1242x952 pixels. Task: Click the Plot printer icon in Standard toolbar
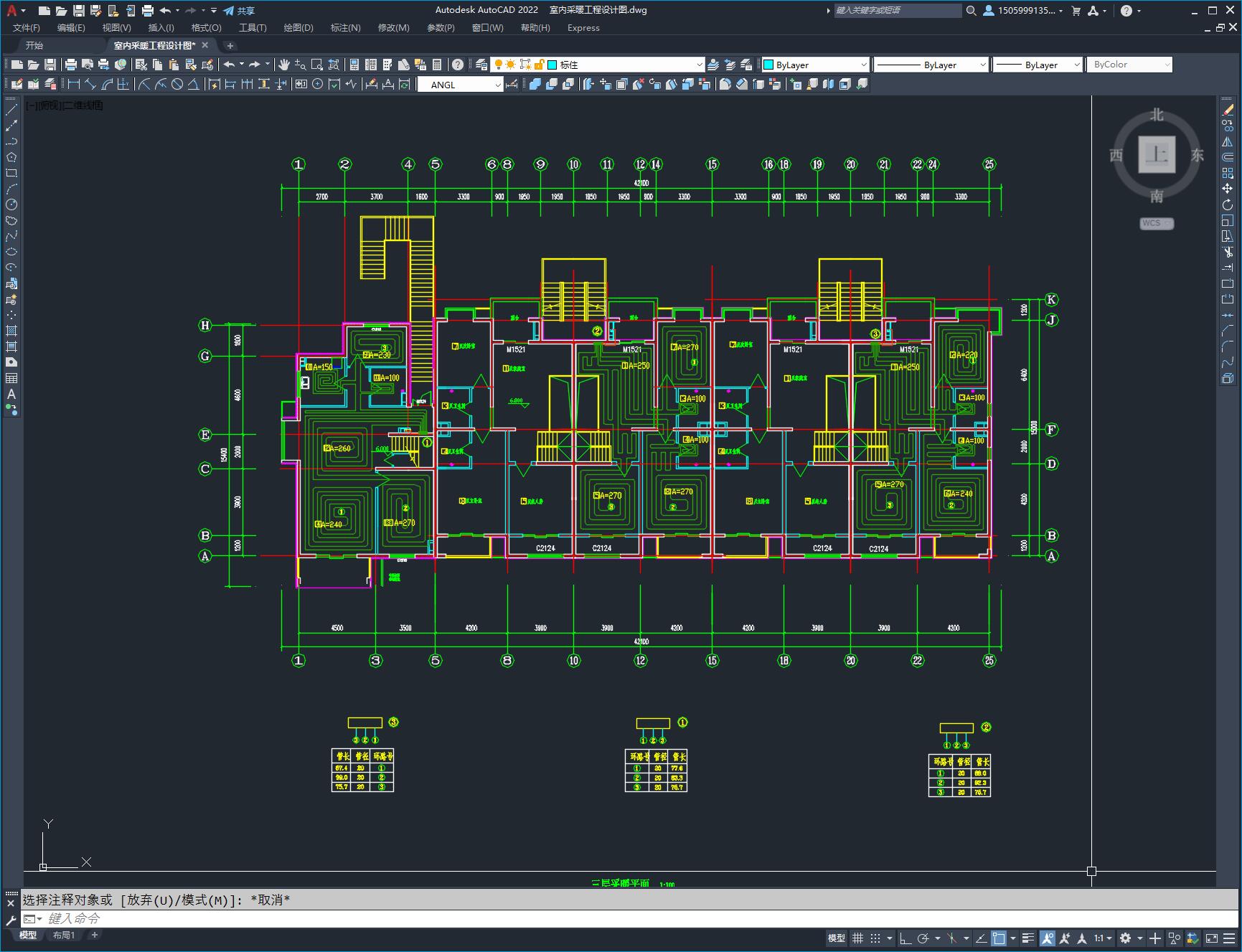[71, 65]
